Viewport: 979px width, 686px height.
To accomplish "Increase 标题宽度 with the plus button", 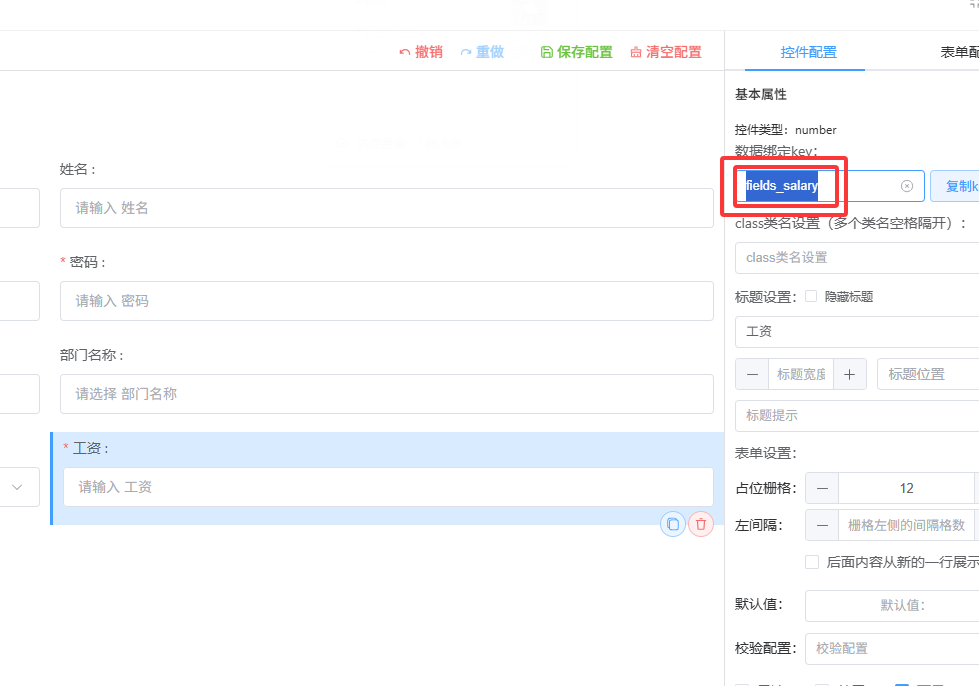I will pyautogui.click(x=849, y=374).
